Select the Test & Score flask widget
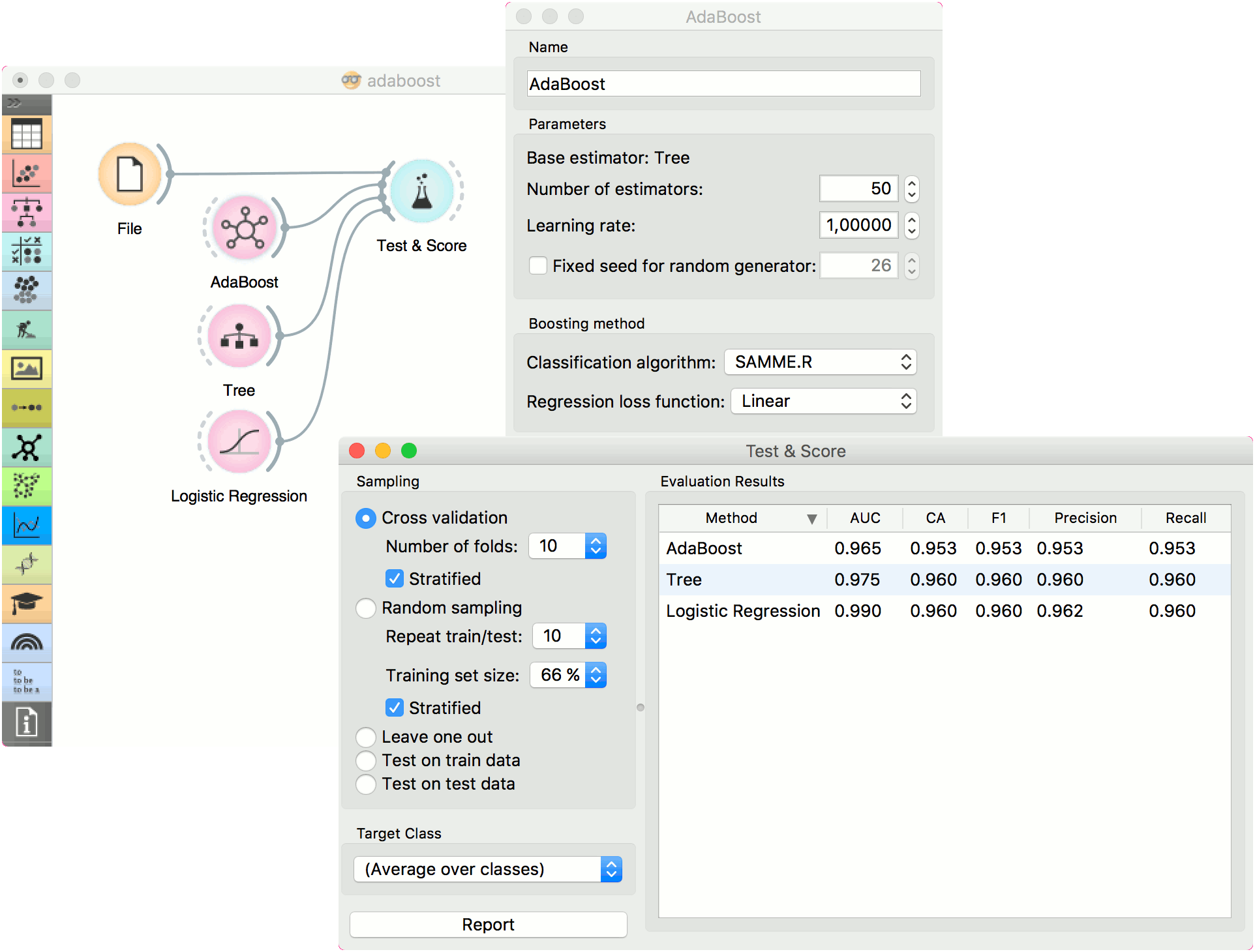This screenshot has height=952, width=1255. tap(422, 191)
